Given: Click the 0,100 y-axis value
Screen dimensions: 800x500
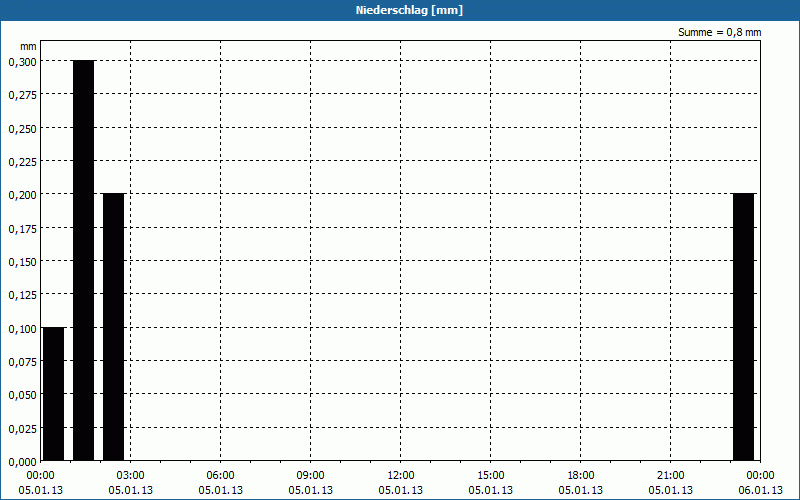Looking at the screenshot, I should 23,329.
